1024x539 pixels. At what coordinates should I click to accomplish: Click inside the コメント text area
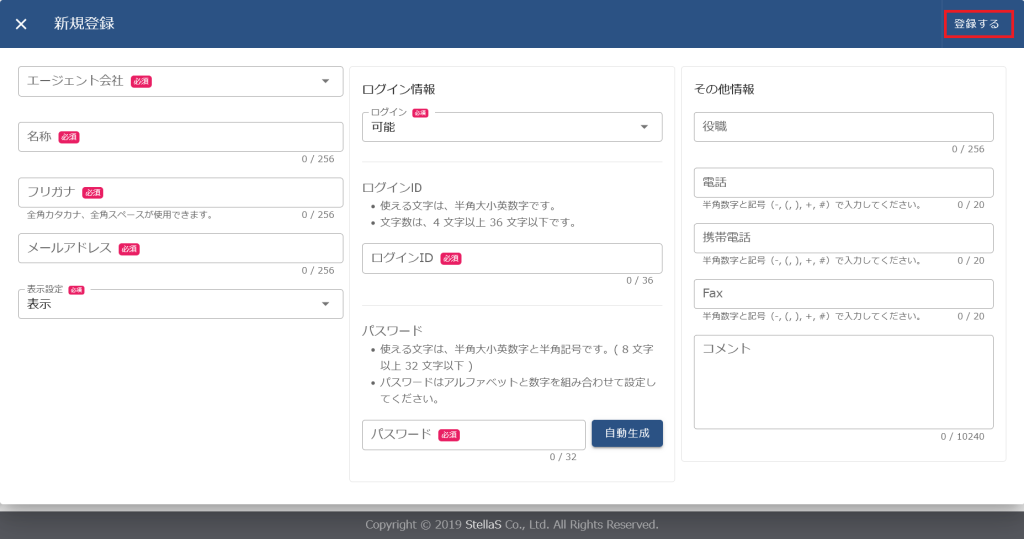[x=842, y=383]
